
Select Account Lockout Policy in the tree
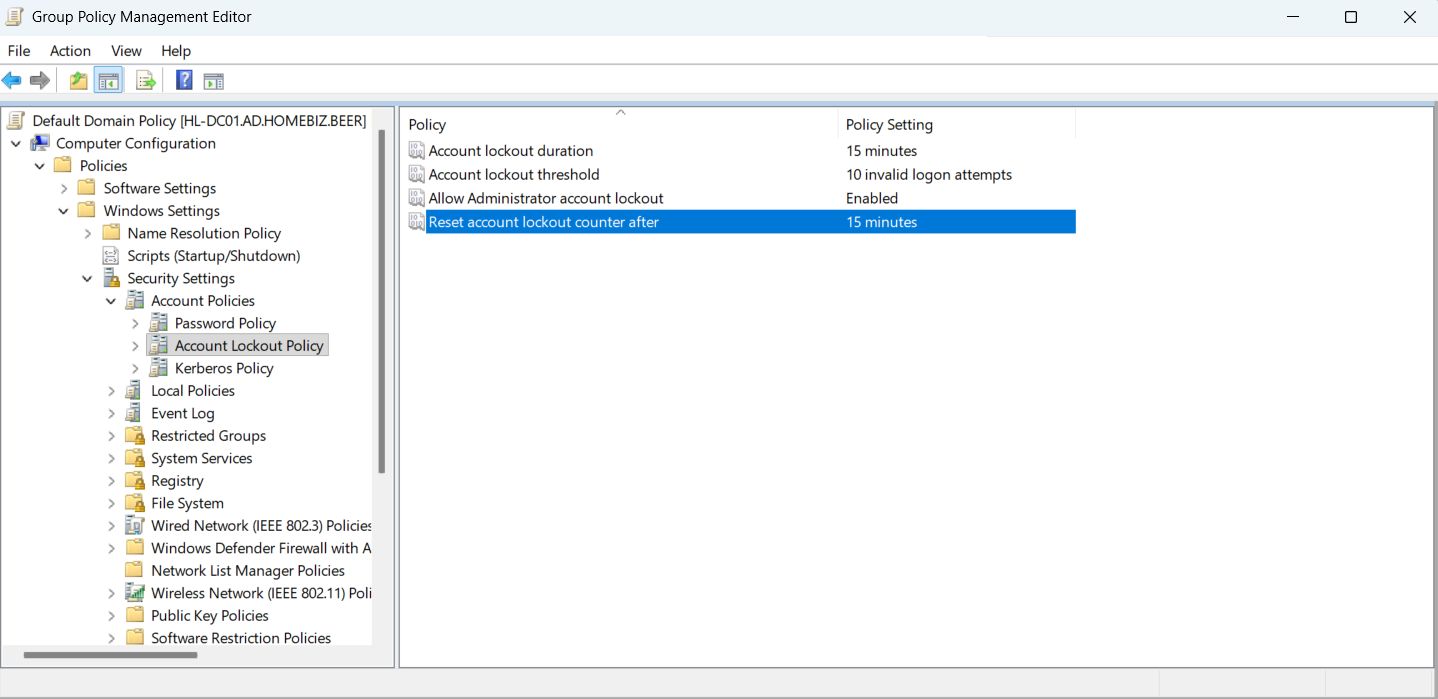[249, 346]
